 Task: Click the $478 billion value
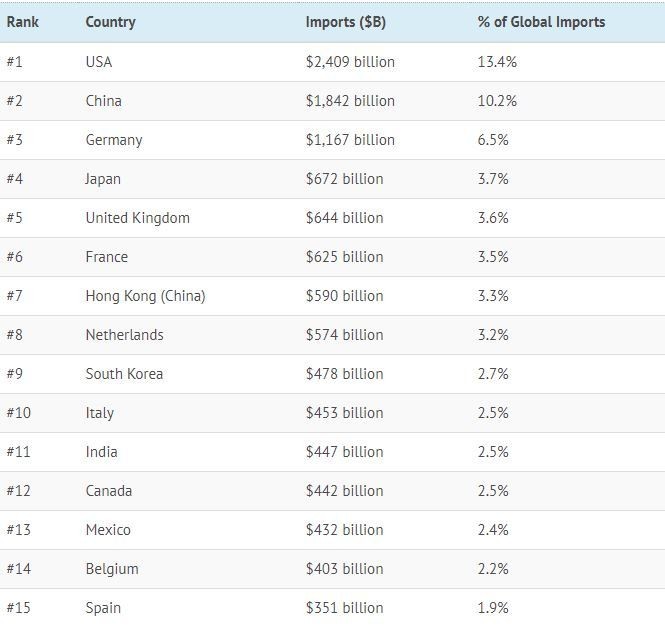tap(344, 374)
